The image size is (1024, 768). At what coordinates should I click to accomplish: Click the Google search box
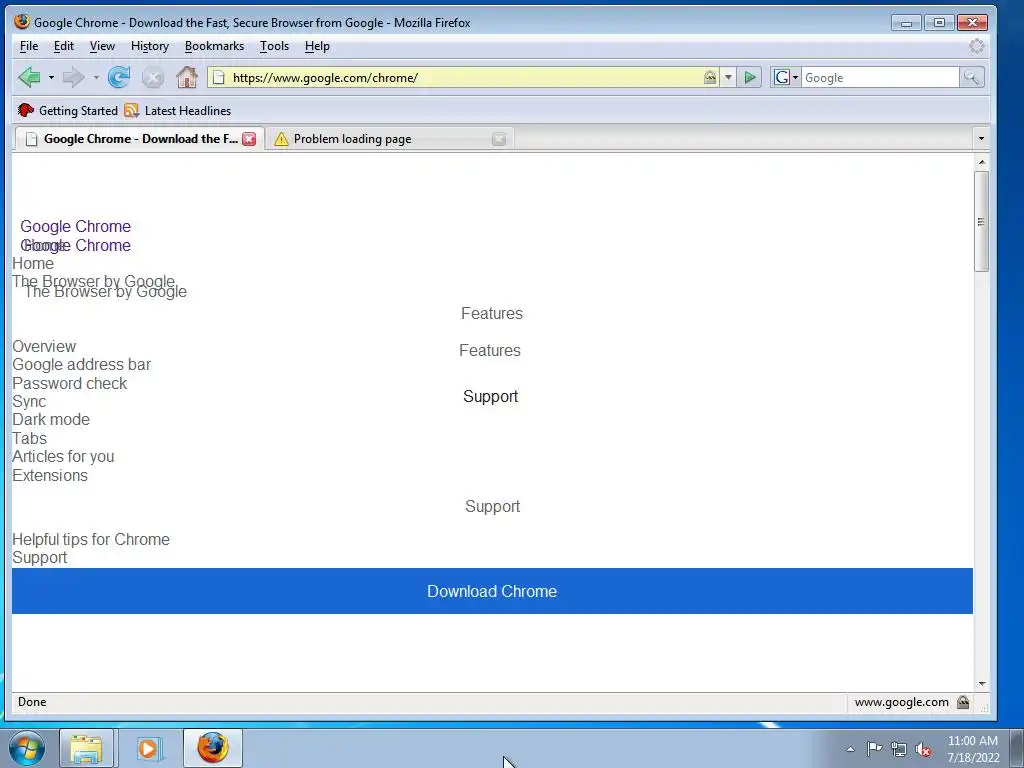[x=880, y=78]
